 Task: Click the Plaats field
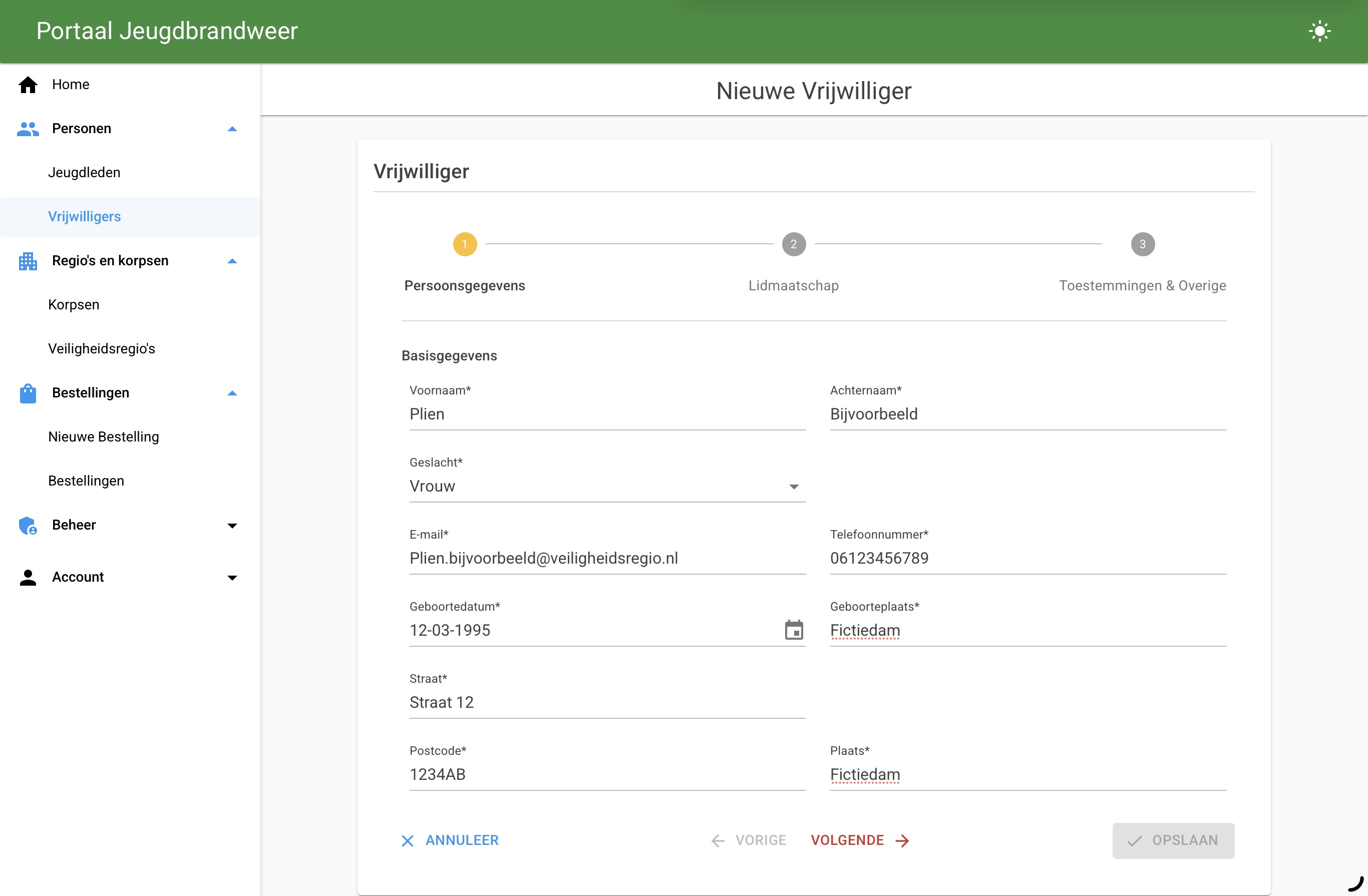(1028, 775)
